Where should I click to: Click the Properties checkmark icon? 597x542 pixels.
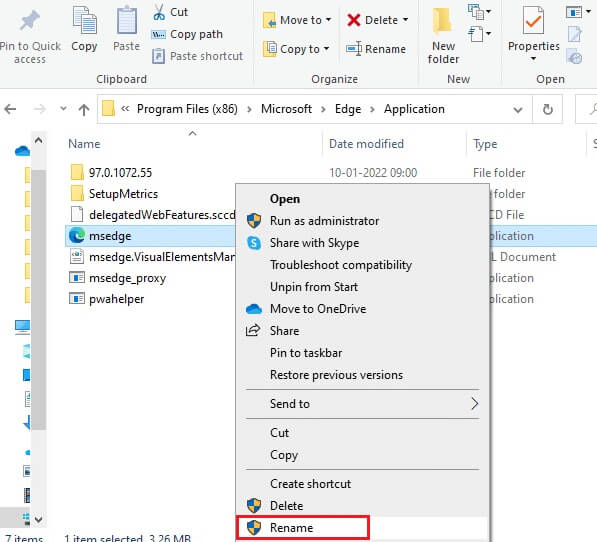tap(533, 21)
